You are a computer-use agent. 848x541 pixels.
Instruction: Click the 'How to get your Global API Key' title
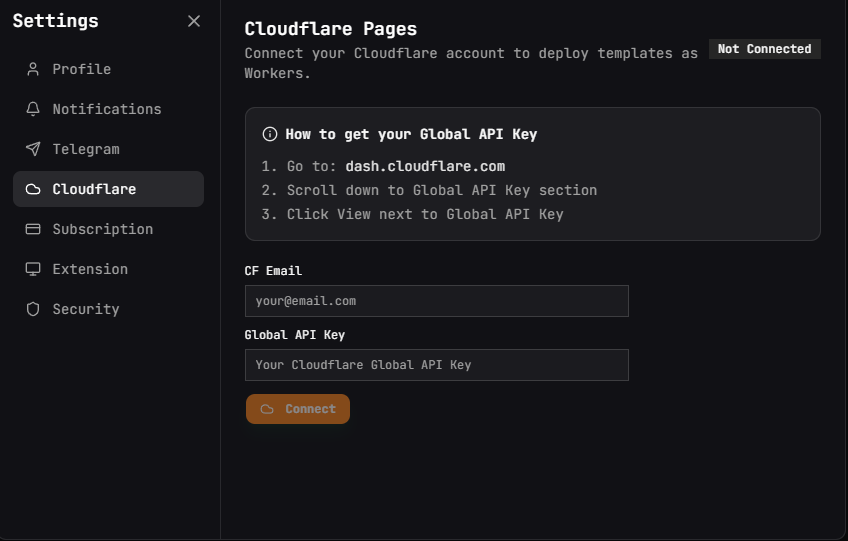pyautogui.click(x=411, y=134)
